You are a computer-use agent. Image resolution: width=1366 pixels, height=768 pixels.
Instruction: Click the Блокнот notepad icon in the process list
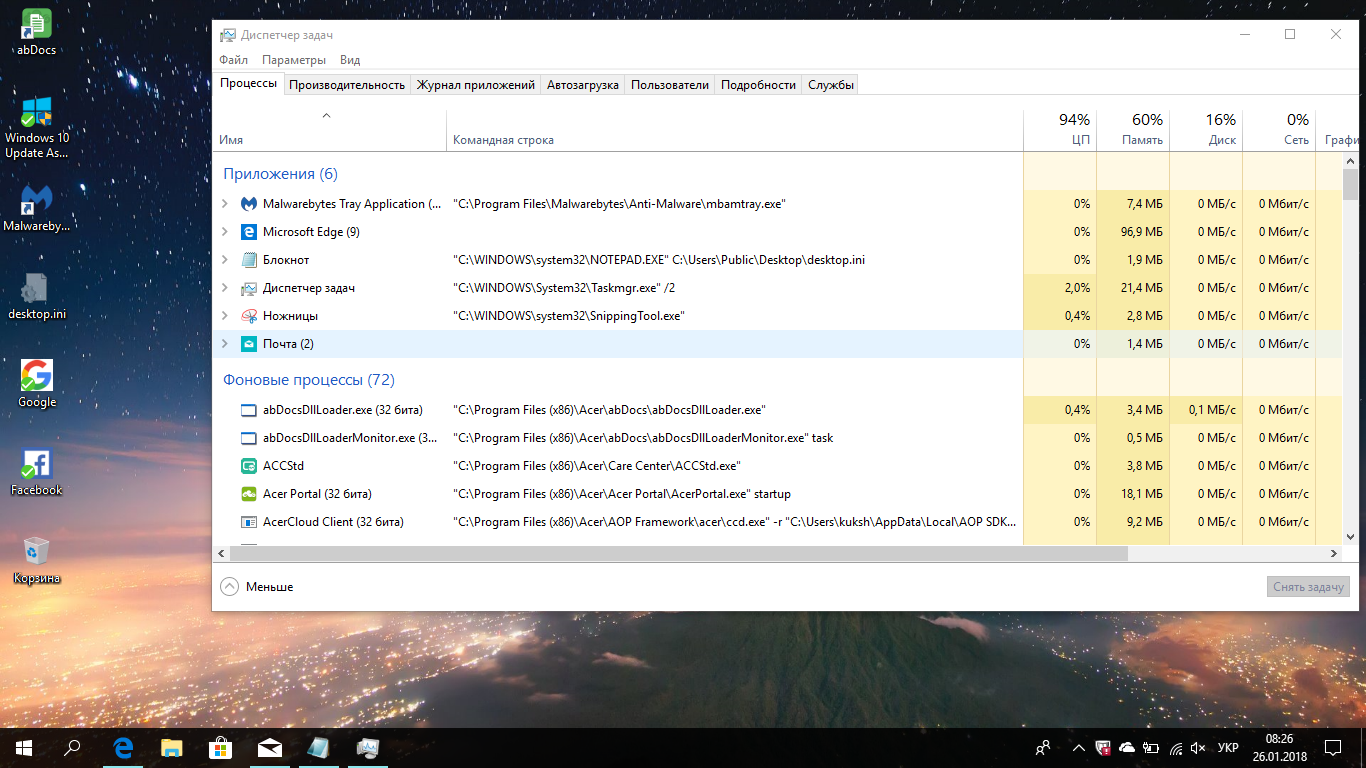point(249,260)
